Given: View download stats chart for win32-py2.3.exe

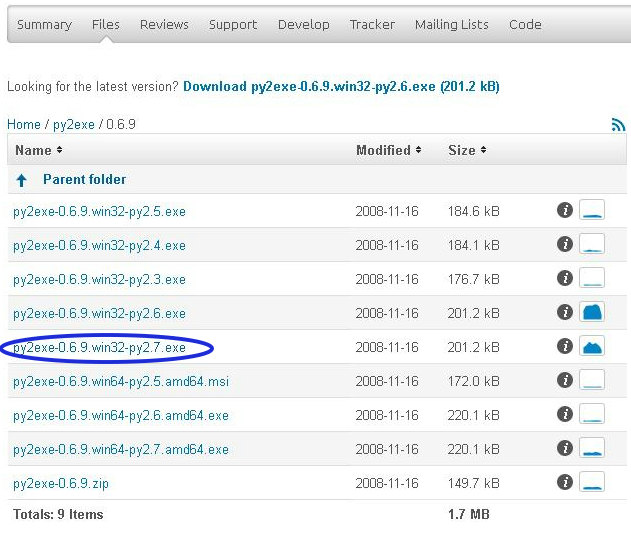Looking at the screenshot, I should click(x=592, y=278).
